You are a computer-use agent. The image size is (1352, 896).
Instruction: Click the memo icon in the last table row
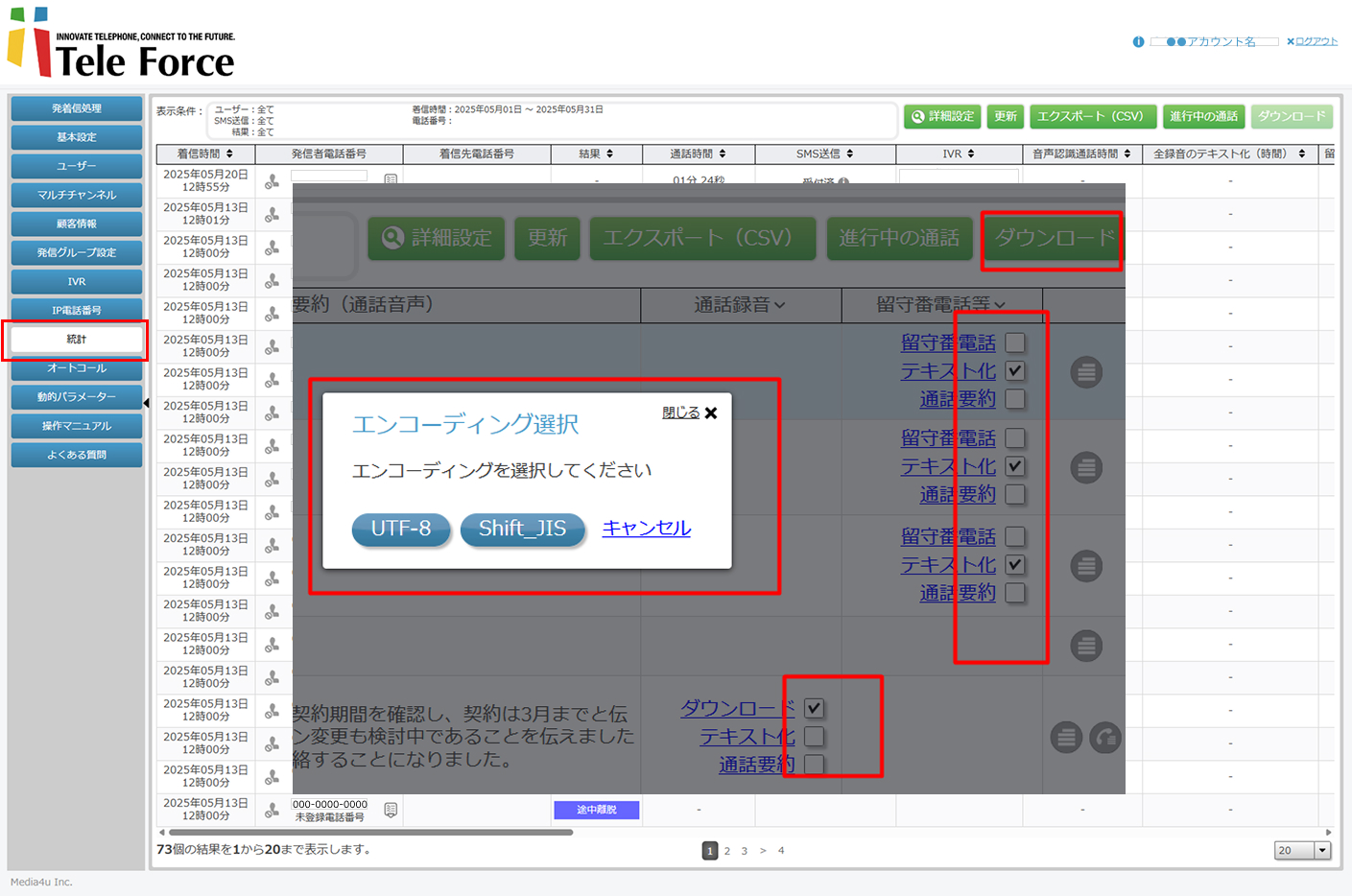point(391,810)
